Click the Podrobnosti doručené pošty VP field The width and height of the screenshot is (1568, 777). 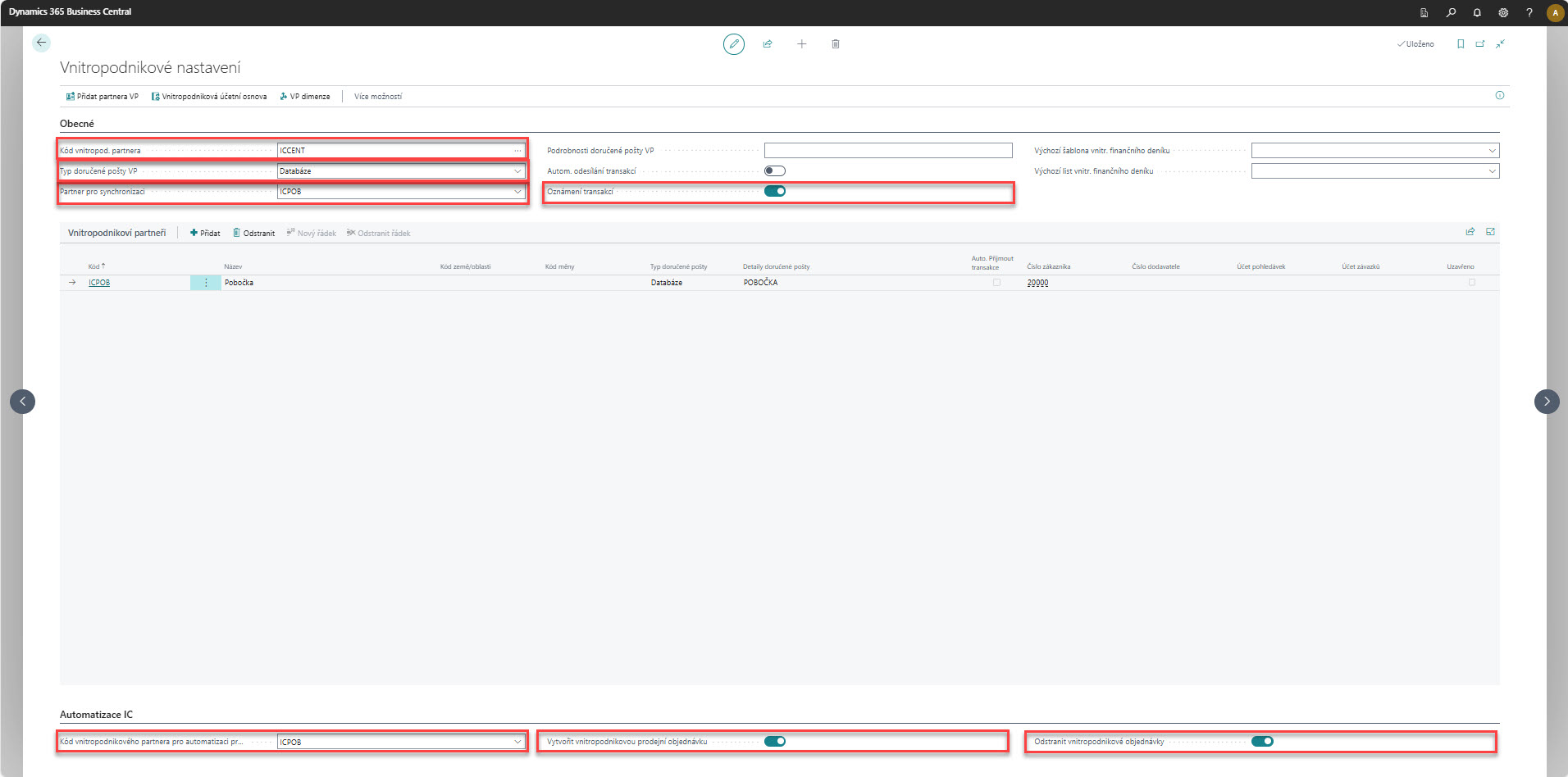pyautogui.click(x=888, y=151)
